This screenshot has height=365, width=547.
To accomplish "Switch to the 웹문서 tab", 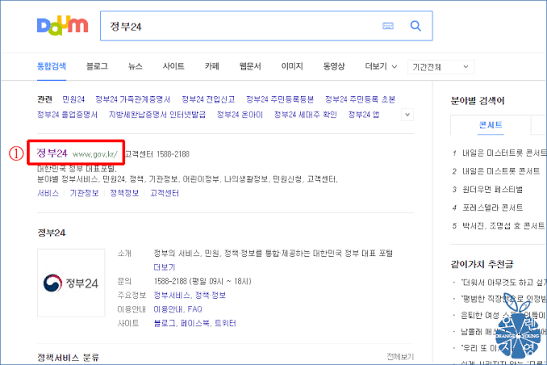I will 250,66.
